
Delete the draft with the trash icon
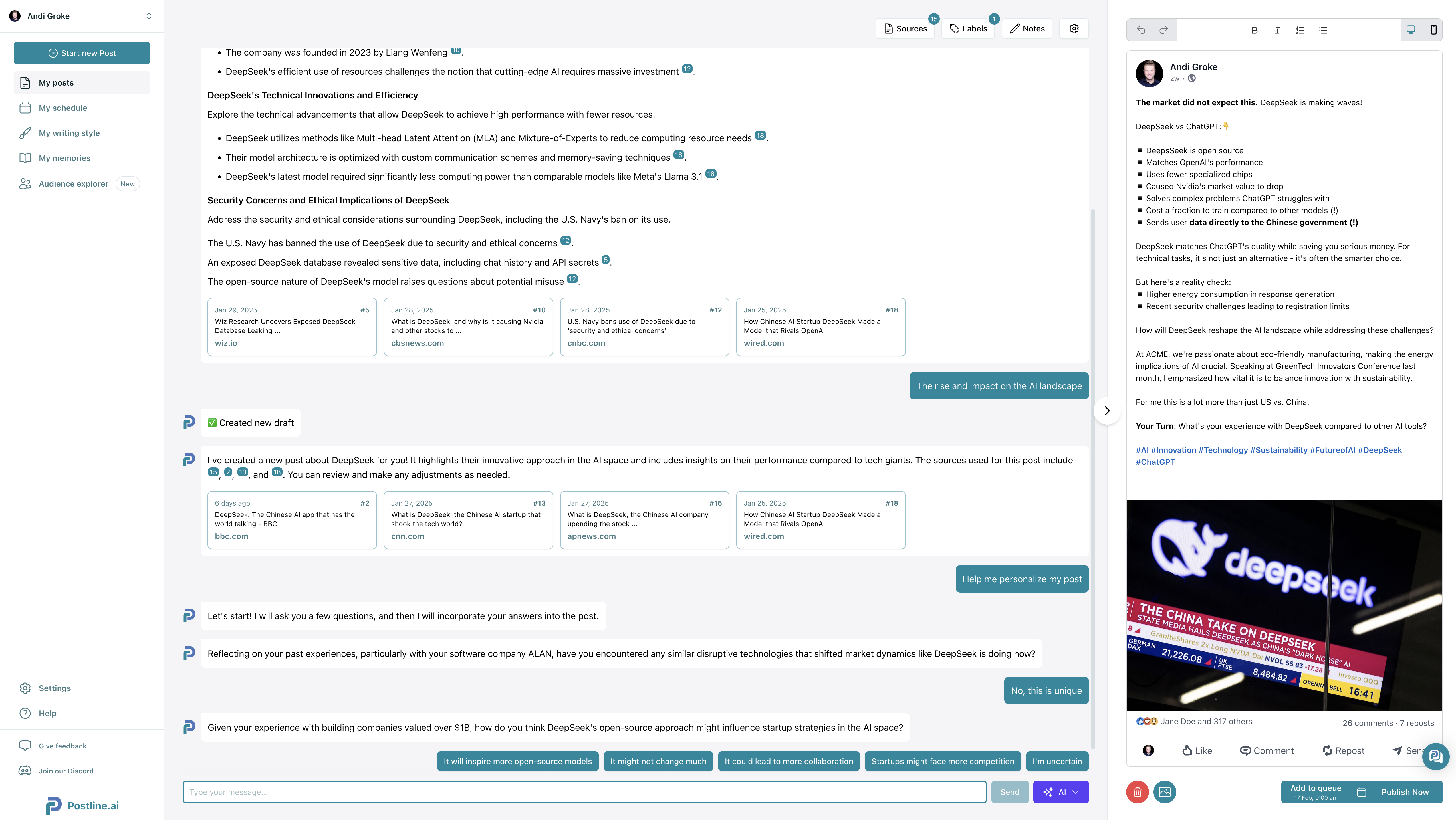pos(1137,792)
